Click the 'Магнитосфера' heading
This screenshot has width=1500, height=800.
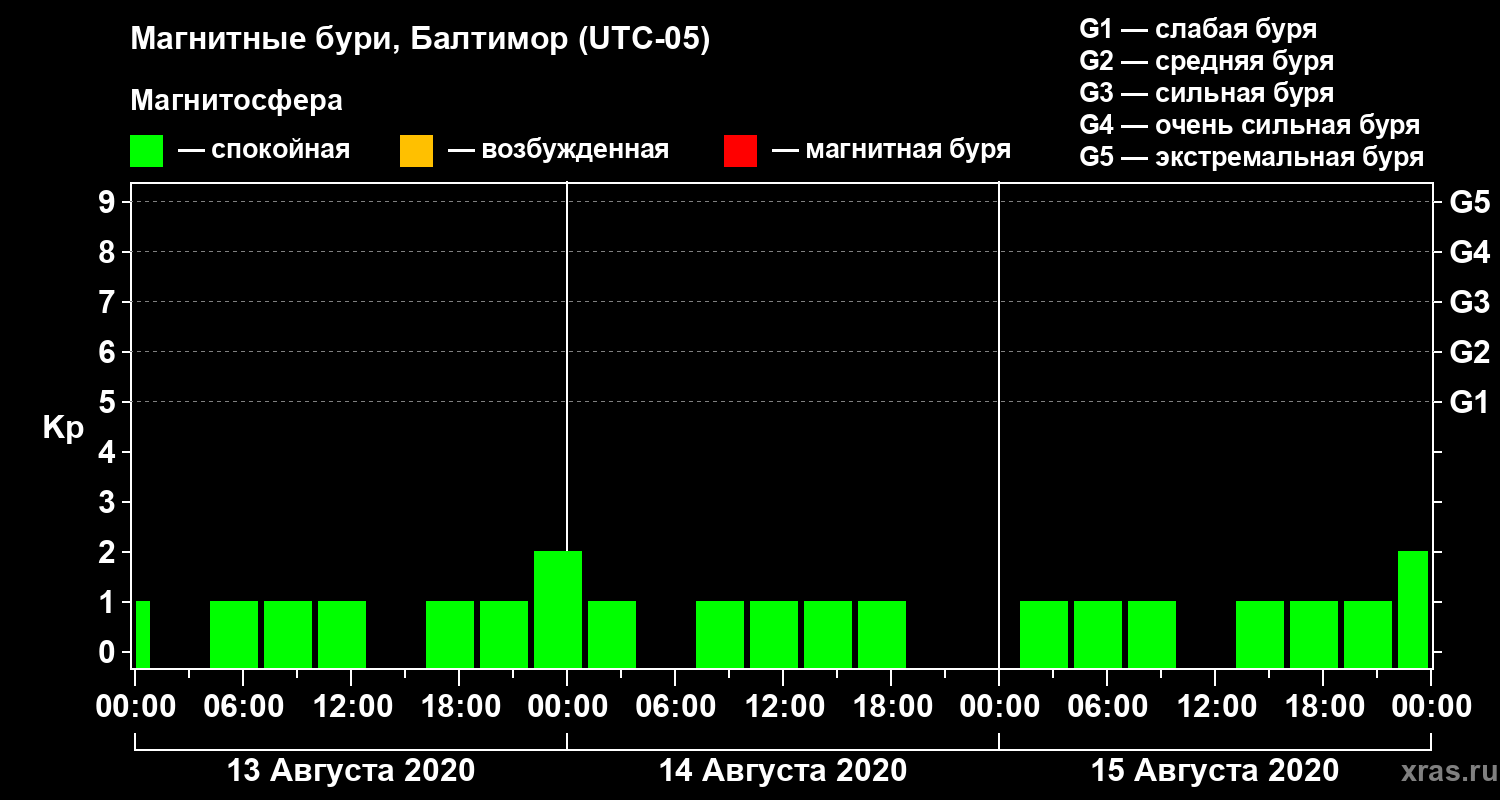(x=237, y=101)
